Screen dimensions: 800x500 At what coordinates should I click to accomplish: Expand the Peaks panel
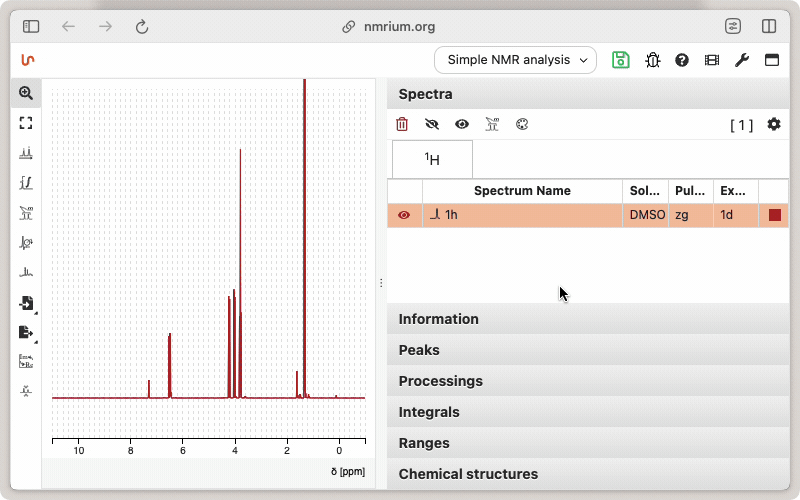[x=419, y=350]
